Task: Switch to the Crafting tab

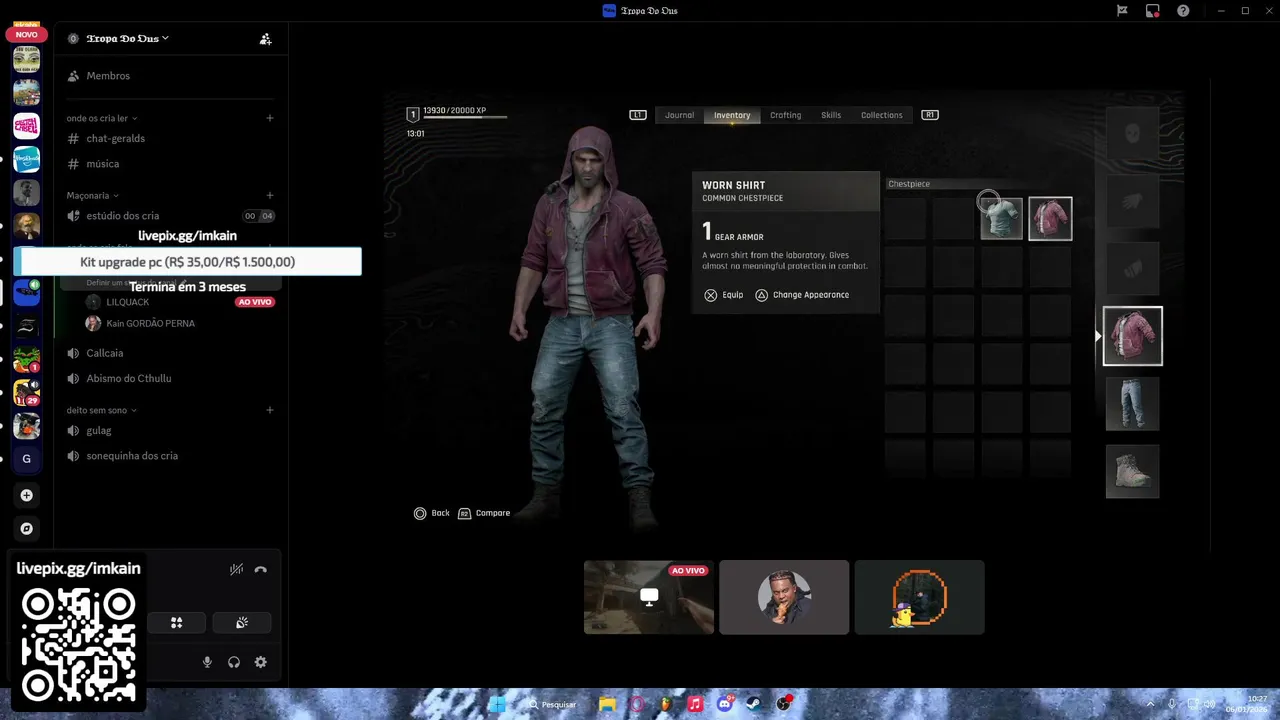Action: [x=785, y=115]
